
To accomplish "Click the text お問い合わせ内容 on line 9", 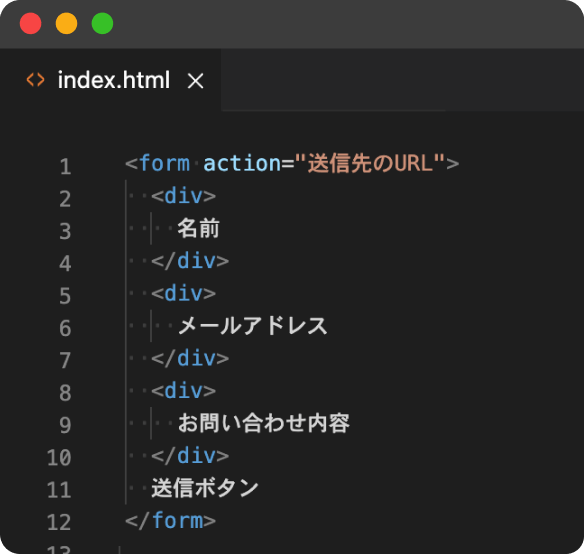I will [264, 423].
